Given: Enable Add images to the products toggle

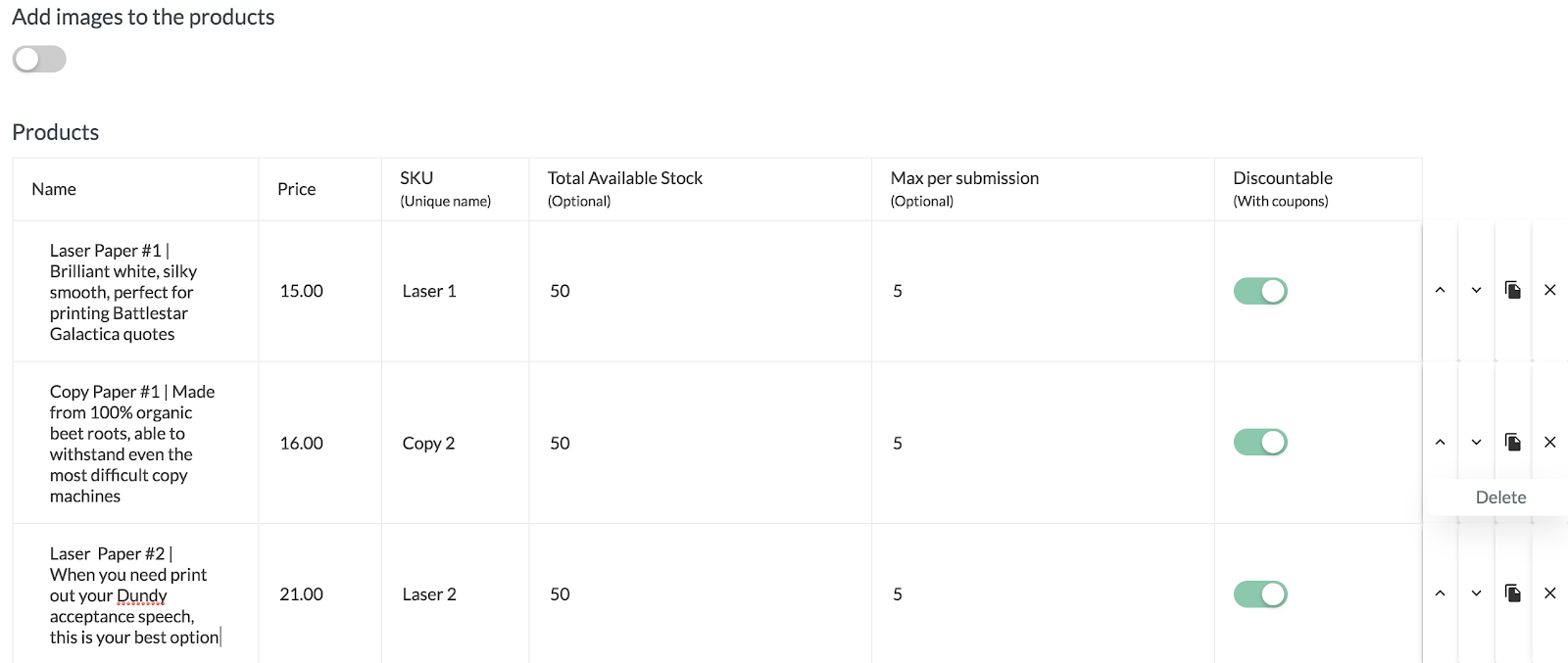Looking at the screenshot, I should (39, 59).
